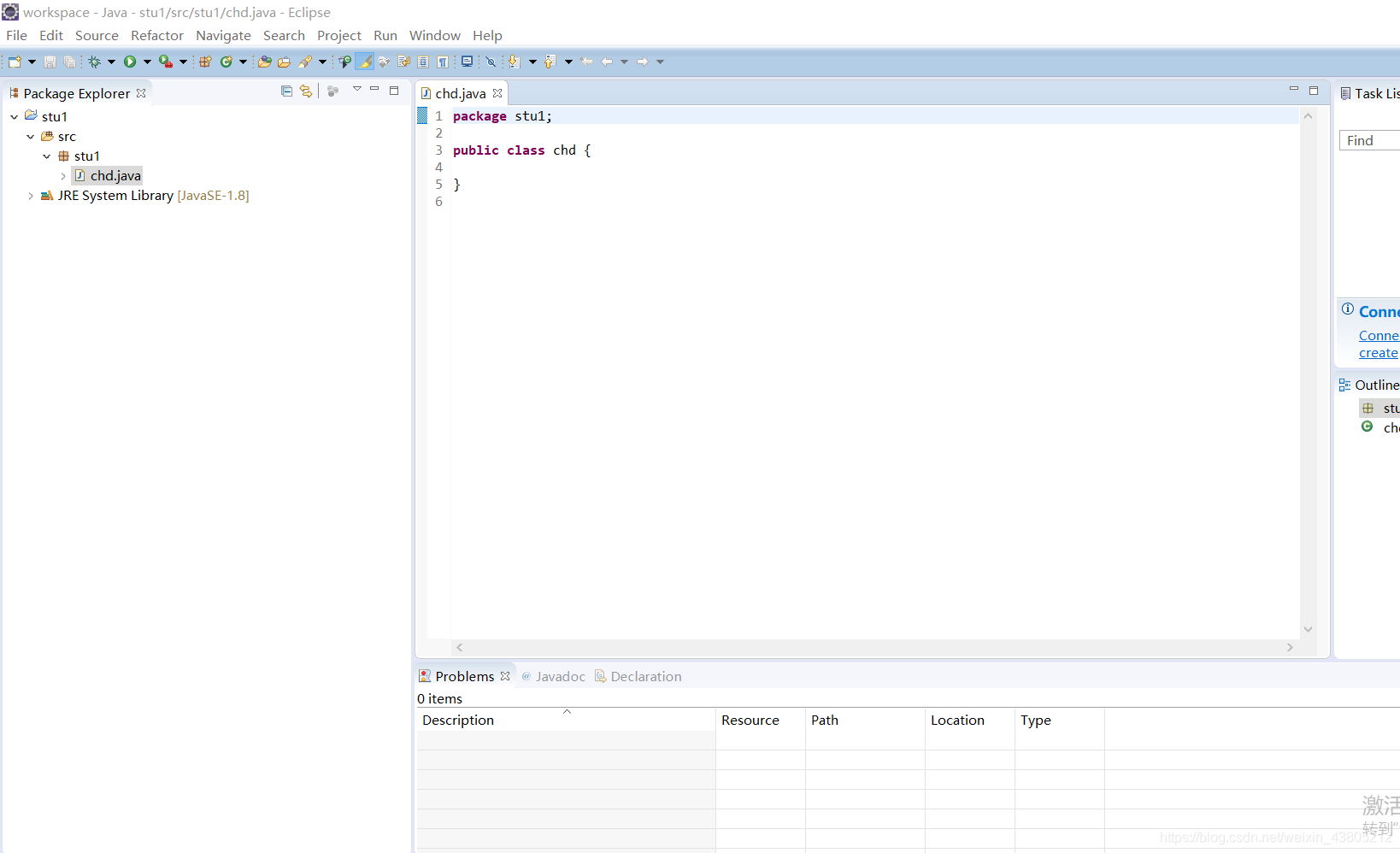Screen dimensions: 1400x853
Task: Sort Problems by Description column header
Action: [x=566, y=720]
